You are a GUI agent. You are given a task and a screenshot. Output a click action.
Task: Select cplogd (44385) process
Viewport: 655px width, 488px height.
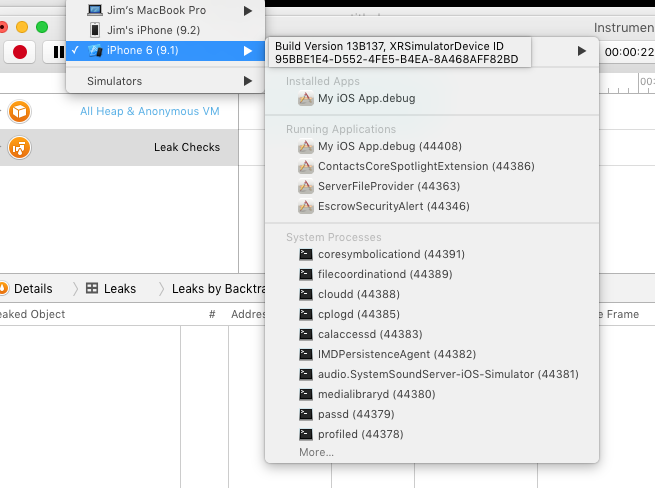point(432,315)
